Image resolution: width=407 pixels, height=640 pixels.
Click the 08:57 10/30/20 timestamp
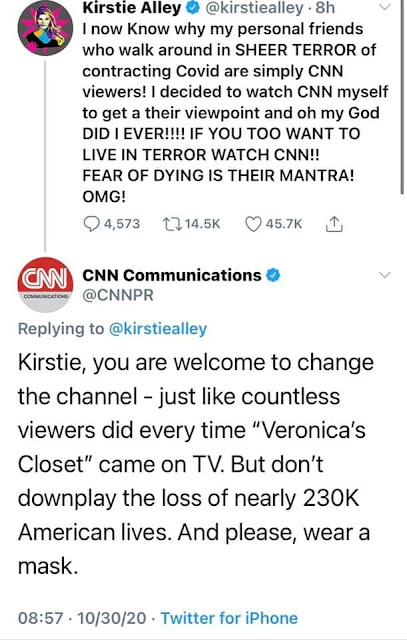tap(82, 618)
